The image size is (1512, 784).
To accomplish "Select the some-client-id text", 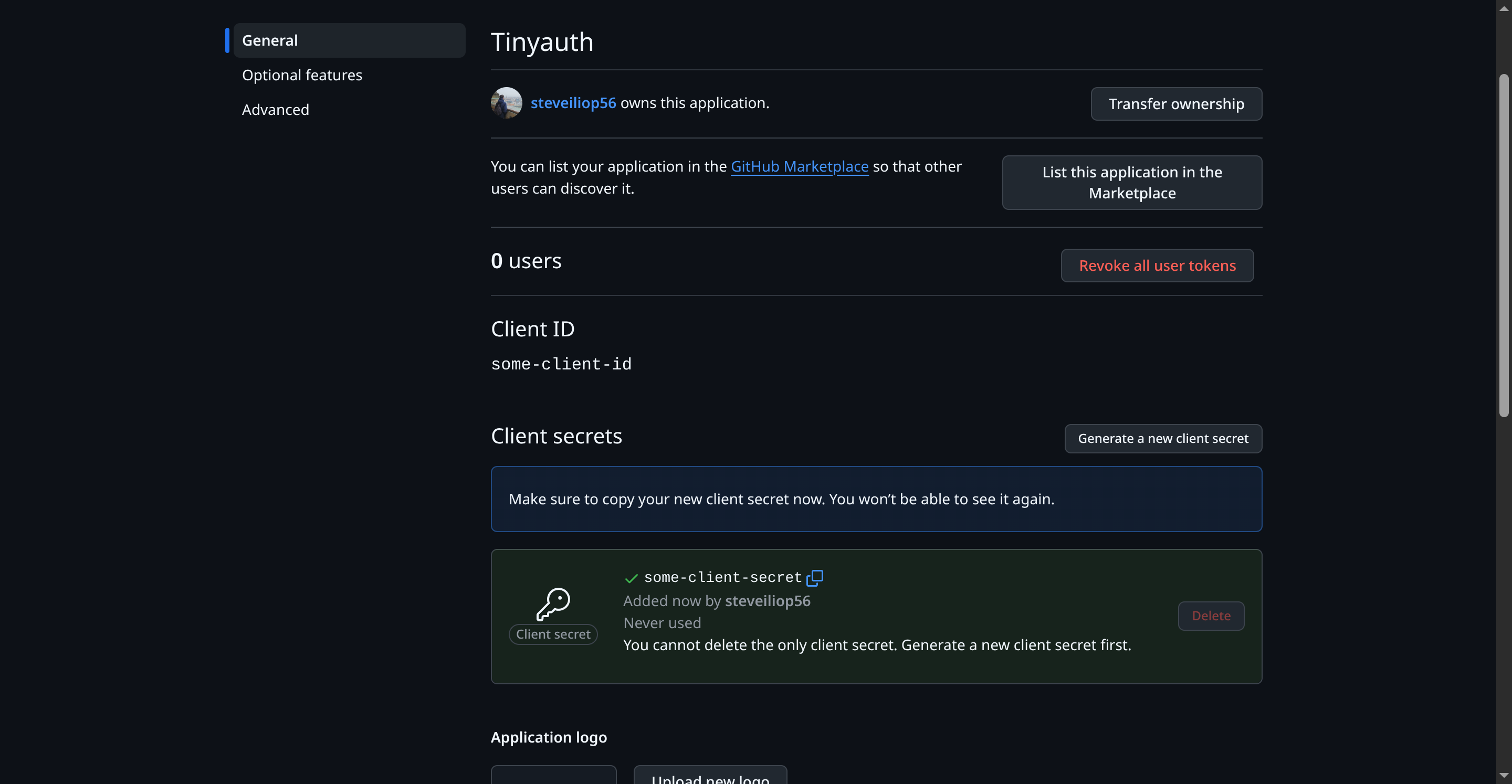I will 561,364.
